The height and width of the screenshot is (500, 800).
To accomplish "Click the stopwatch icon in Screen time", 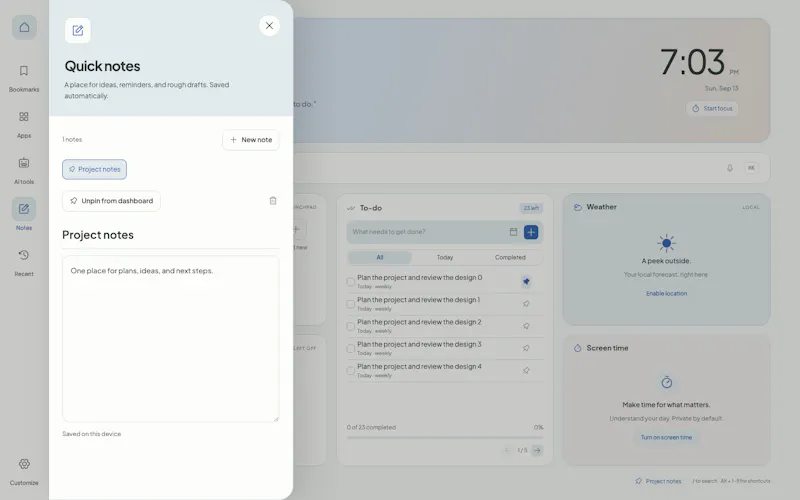I will pos(666,382).
